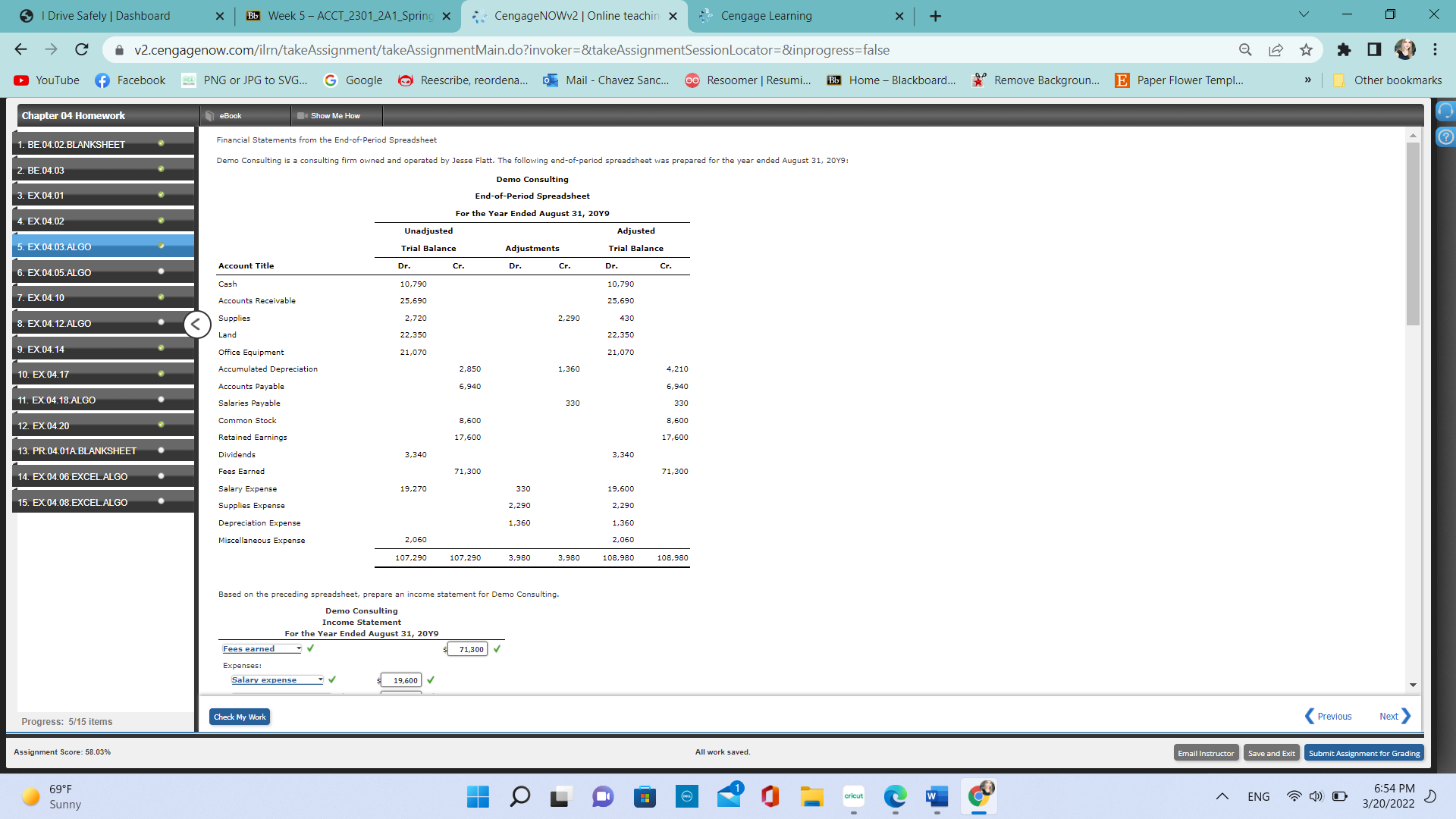This screenshot has width=1456, height=819.
Task: Open the Salary expense account dropdown
Action: click(x=277, y=680)
